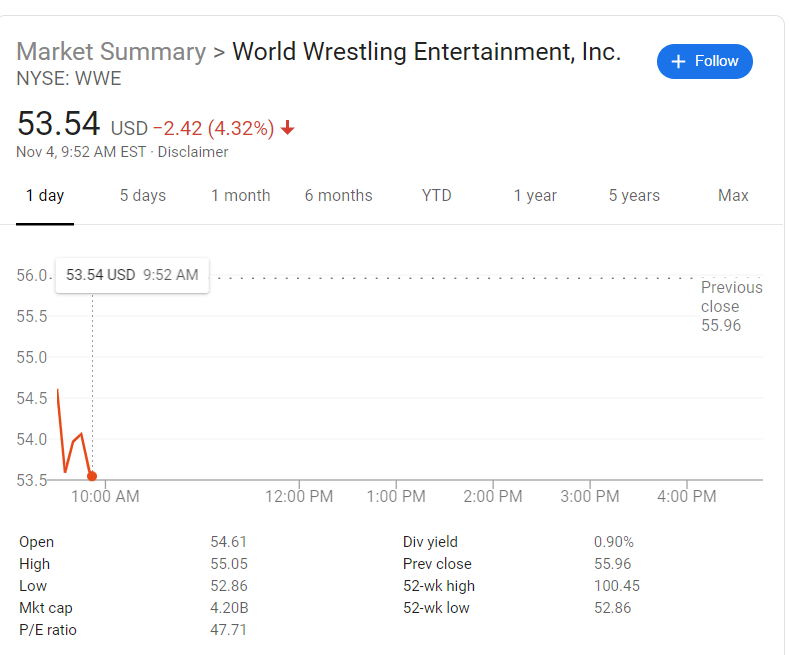Viewport: 789px width, 655px height.
Task: Click the 4:00 PM time axis label
Action: click(686, 496)
